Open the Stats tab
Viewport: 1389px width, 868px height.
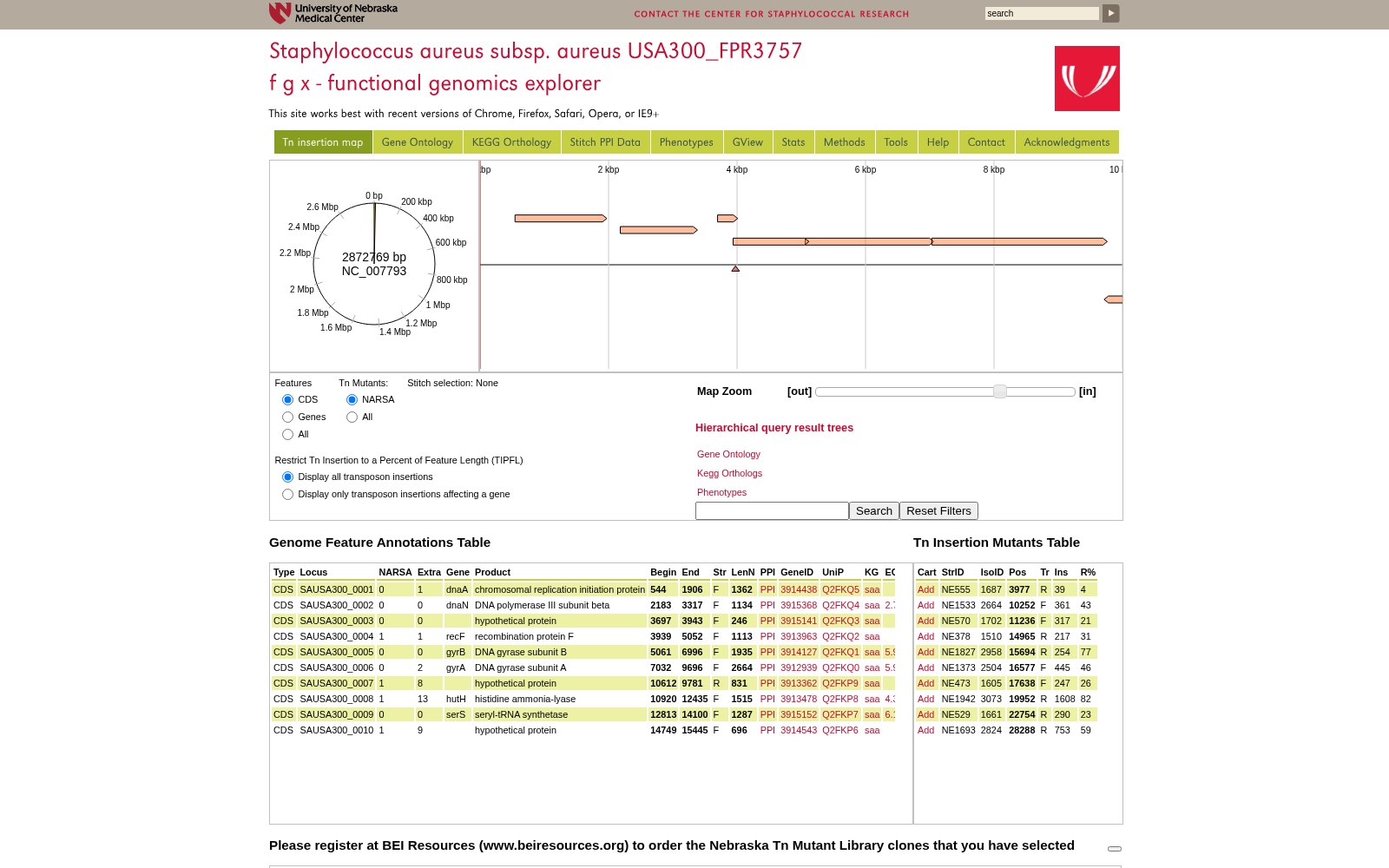[793, 142]
